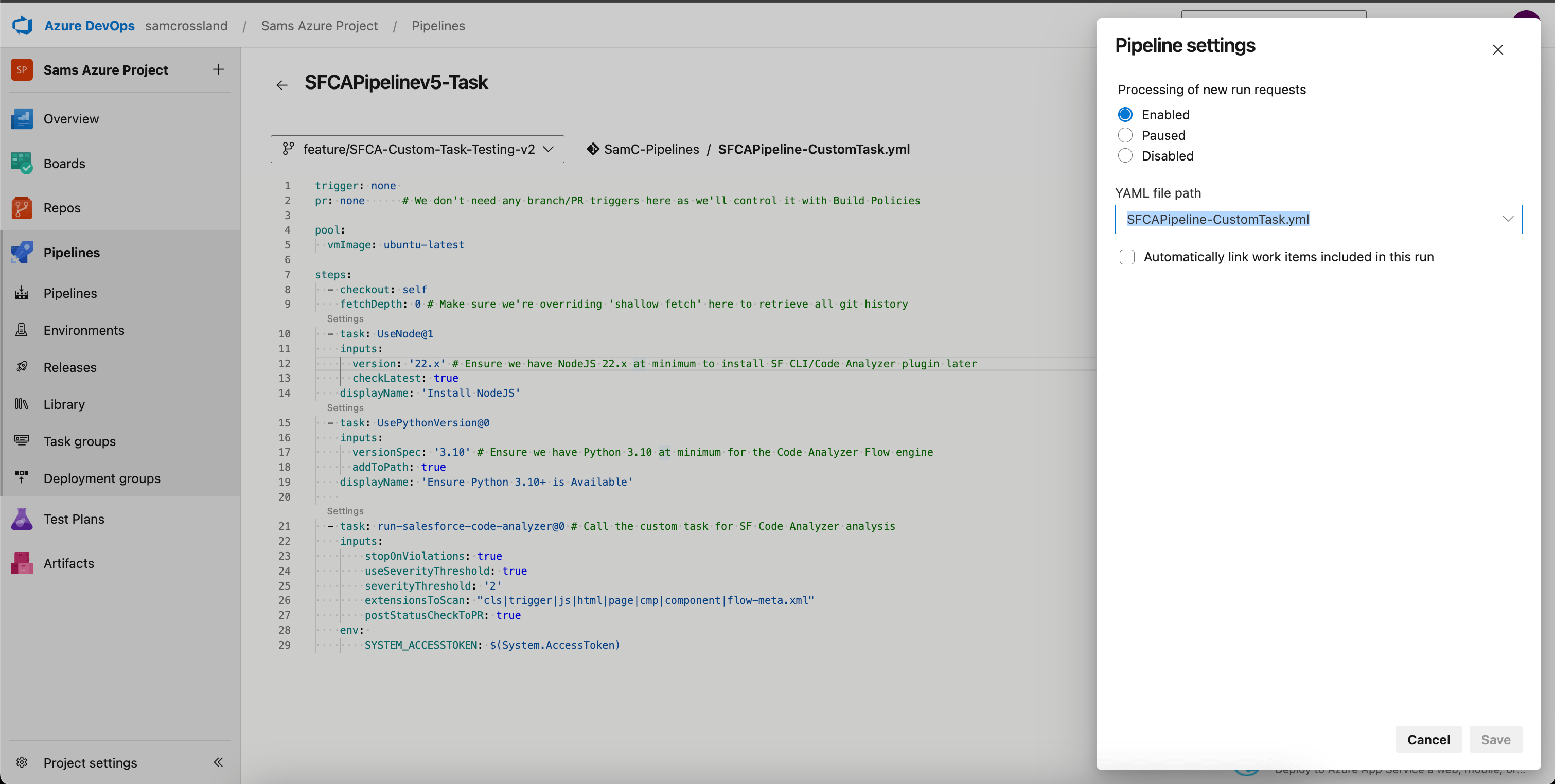Click code line 1 'trigger: none'
The image size is (1555, 784).
pos(356,186)
